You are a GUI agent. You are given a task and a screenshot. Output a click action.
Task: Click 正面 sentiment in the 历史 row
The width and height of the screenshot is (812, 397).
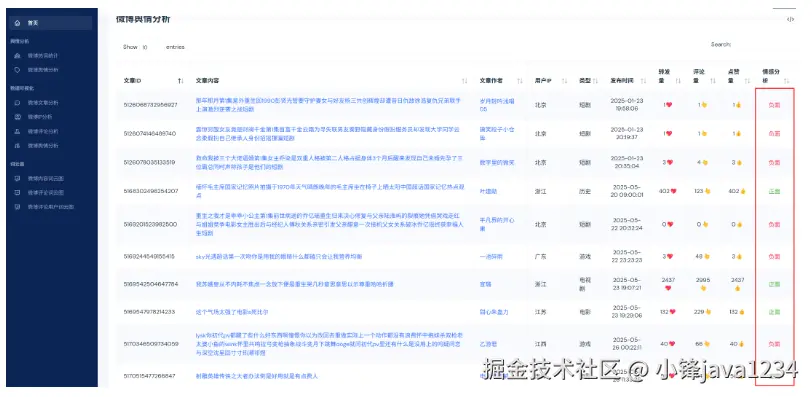click(x=774, y=192)
